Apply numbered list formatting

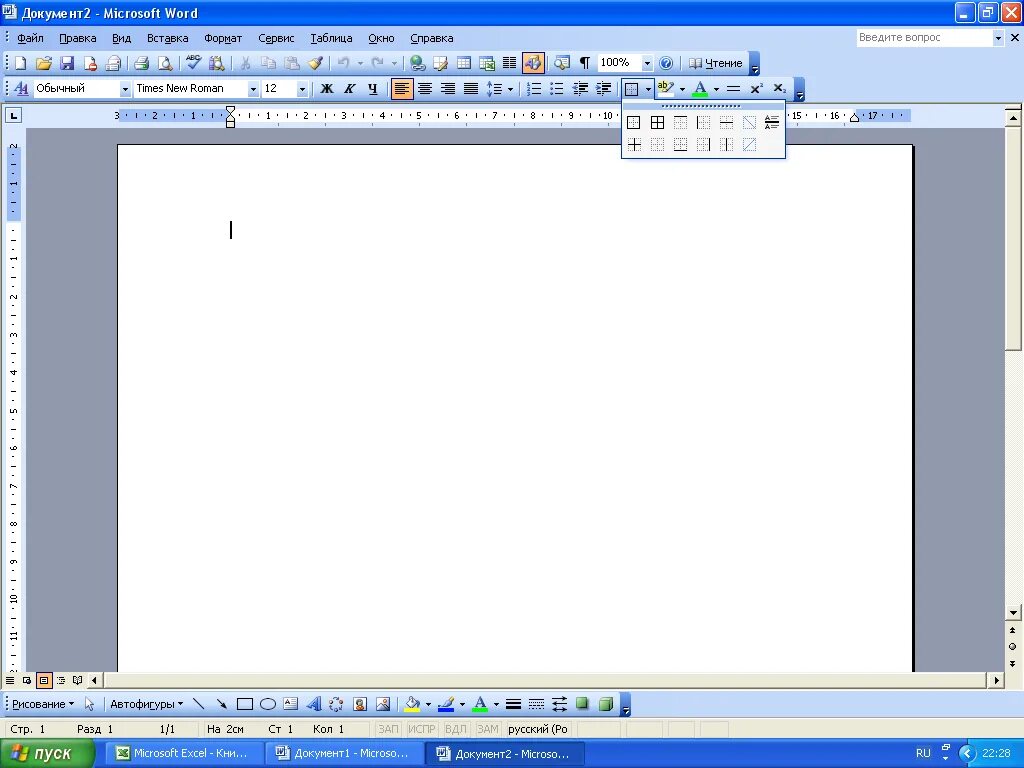pos(534,88)
